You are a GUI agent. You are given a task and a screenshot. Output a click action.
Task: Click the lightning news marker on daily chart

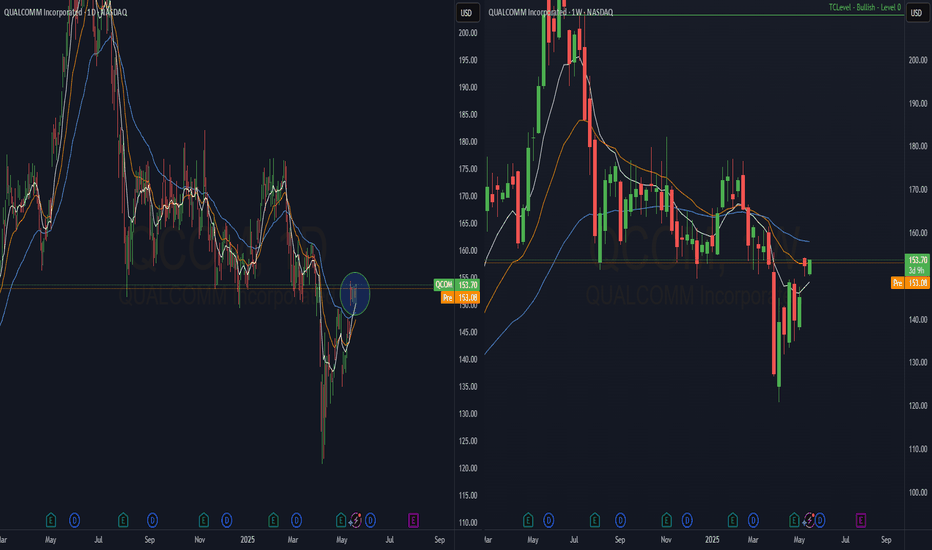tap(355, 520)
